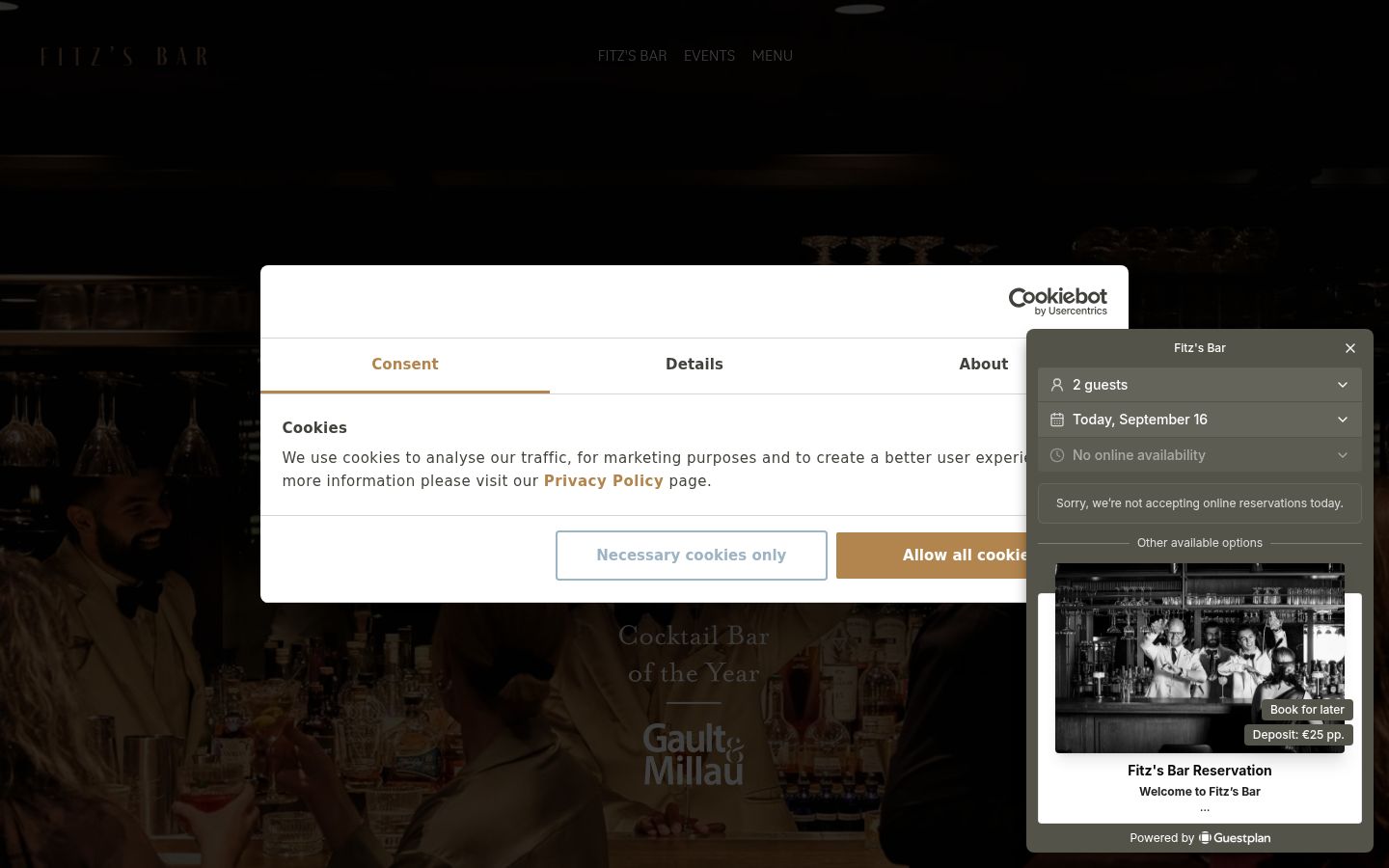Click the Deposit: €25 pp. label

coord(1298,735)
